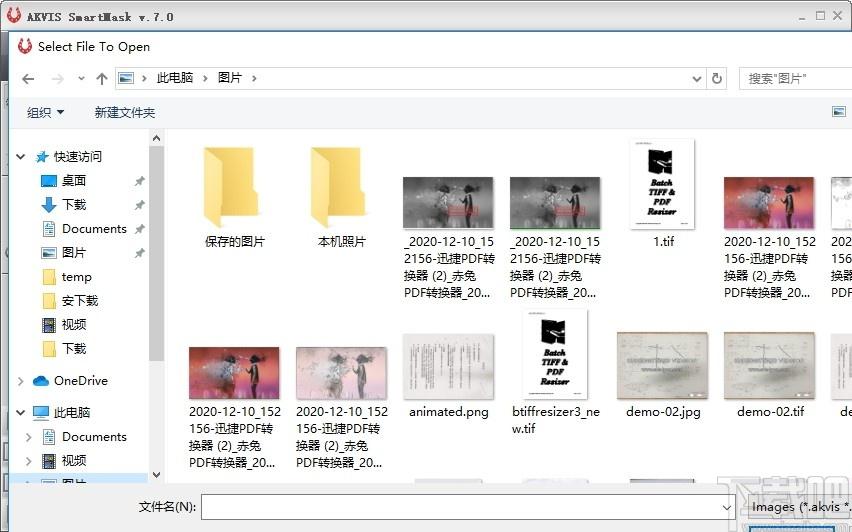
Task: Open the file name dropdown arrow
Action: tap(726, 508)
